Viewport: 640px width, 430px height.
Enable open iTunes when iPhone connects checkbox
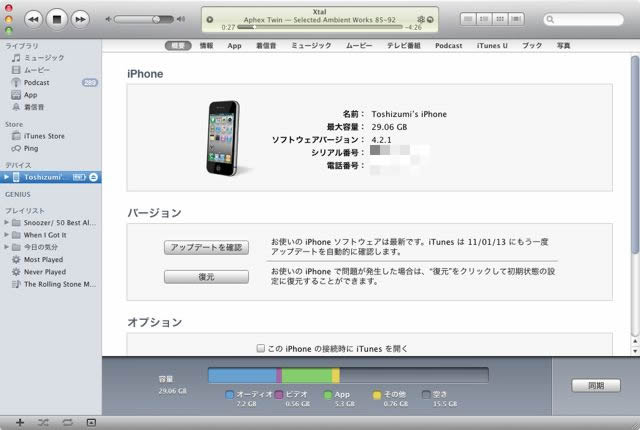[260, 348]
